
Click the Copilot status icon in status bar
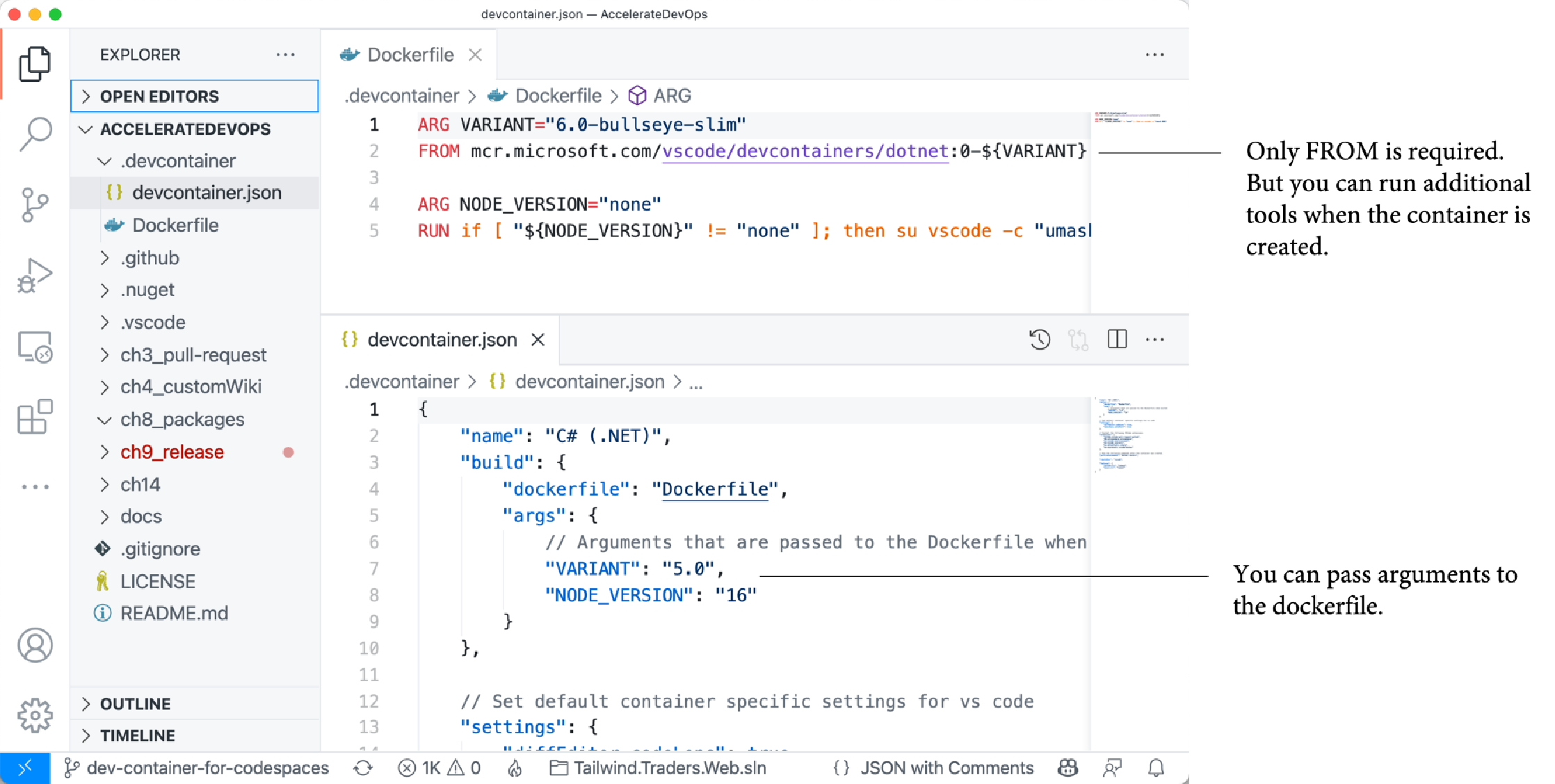click(x=1067, y=768)
